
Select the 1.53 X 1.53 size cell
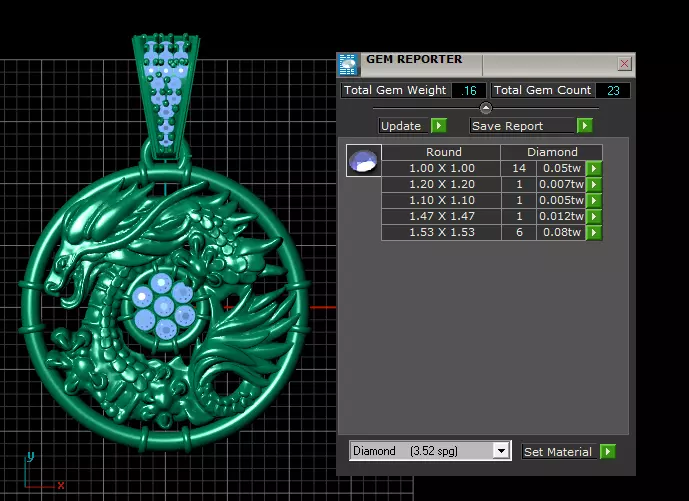click(x=442, y=232)
